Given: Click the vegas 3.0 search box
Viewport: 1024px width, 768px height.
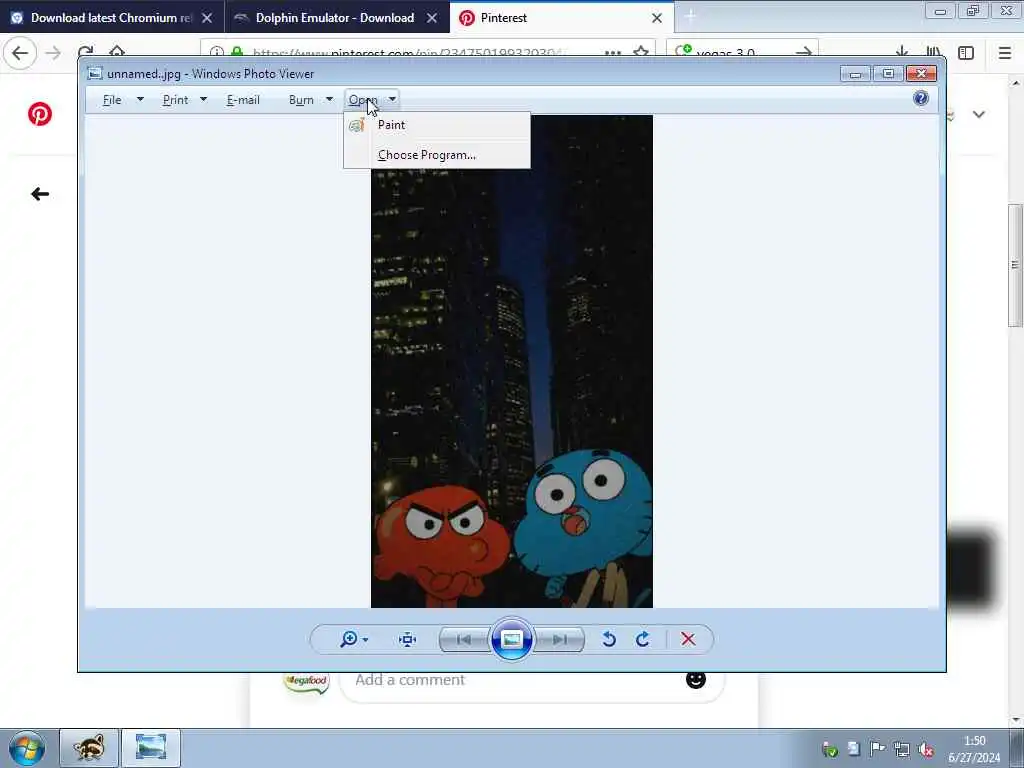Looking at the screenshot, I should 741,52.
